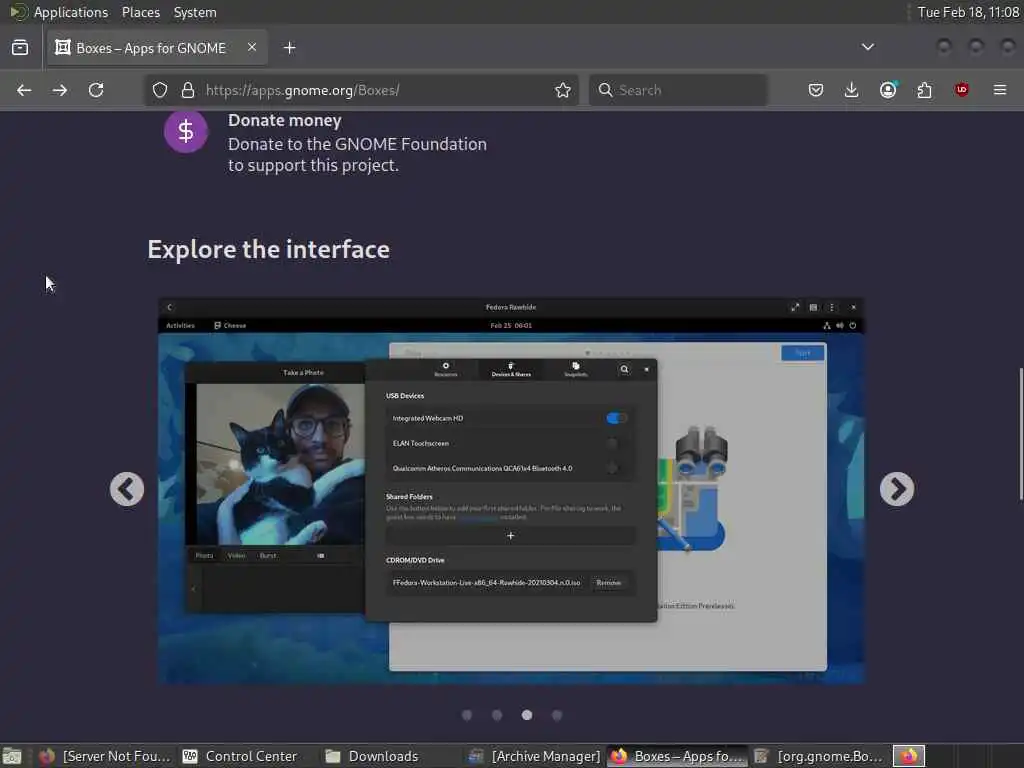This screenshot has height=768, width=1024.
Task: Click the clock showing Tue Feb 18
Action: point(968,12)
